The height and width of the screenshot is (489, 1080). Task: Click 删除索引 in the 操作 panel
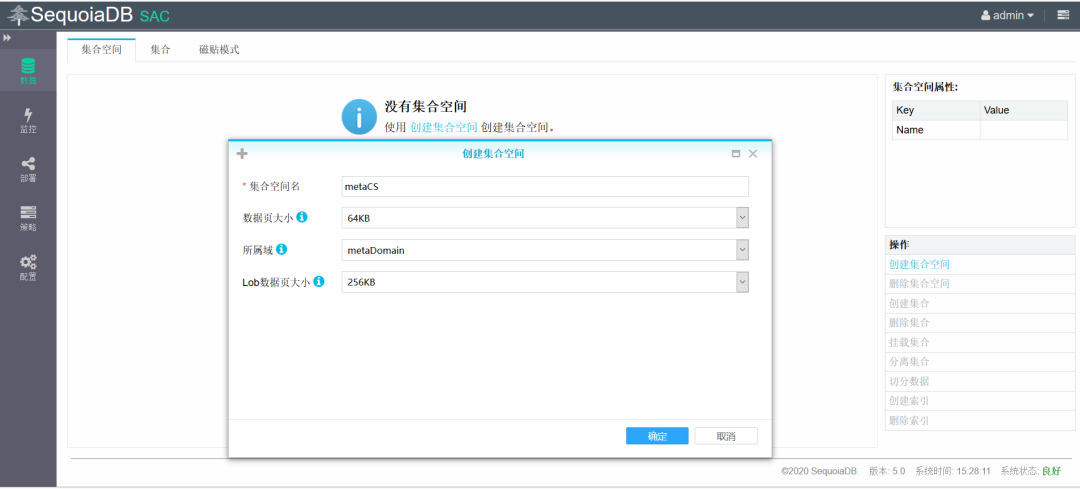coord(909,420)
